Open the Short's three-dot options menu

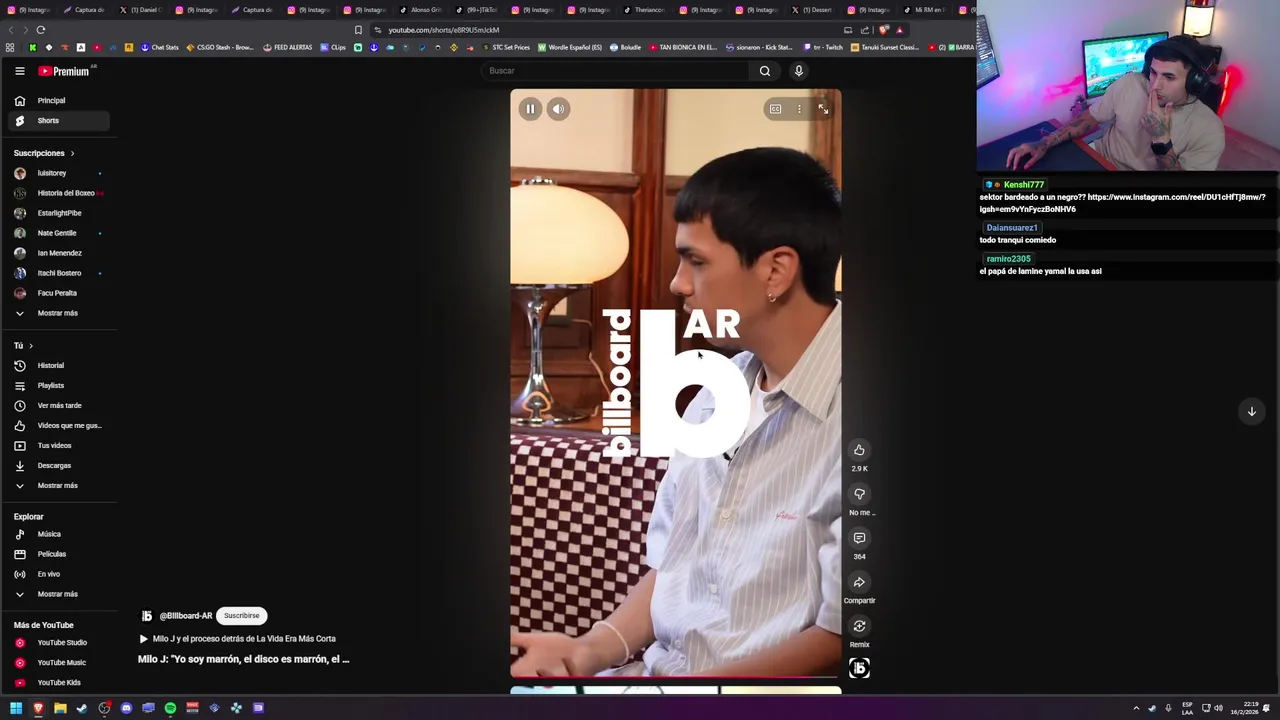(x=799, y=109)
